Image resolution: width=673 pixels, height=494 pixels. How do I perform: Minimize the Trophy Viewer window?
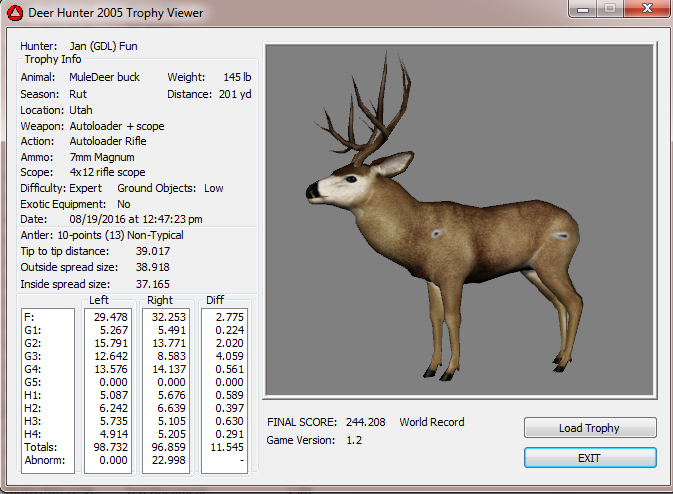583,12
